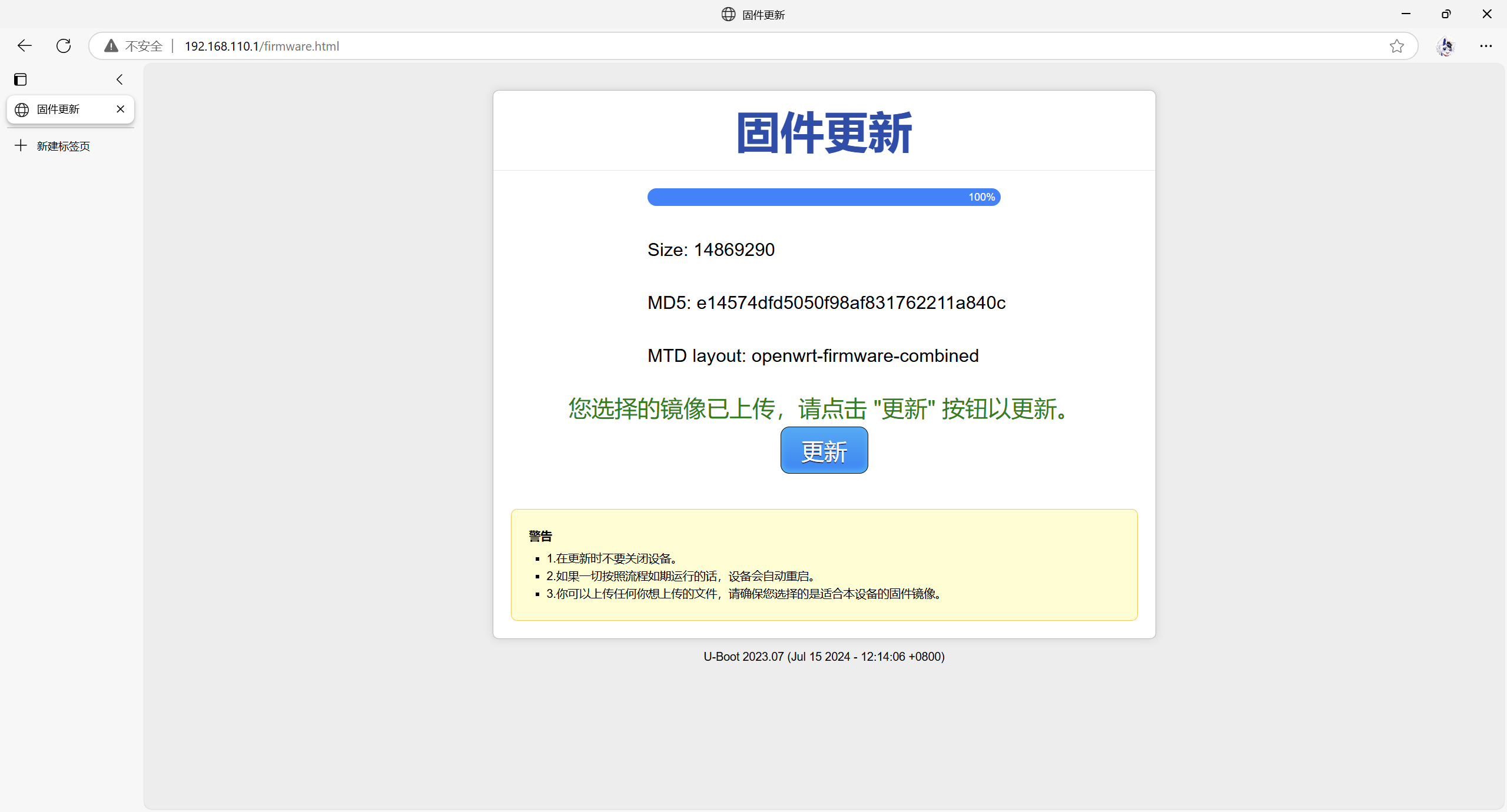This screenshot has height=812, width=1507.
Task: Click the 固件更新 page heading
Action: tap(824, 133)
